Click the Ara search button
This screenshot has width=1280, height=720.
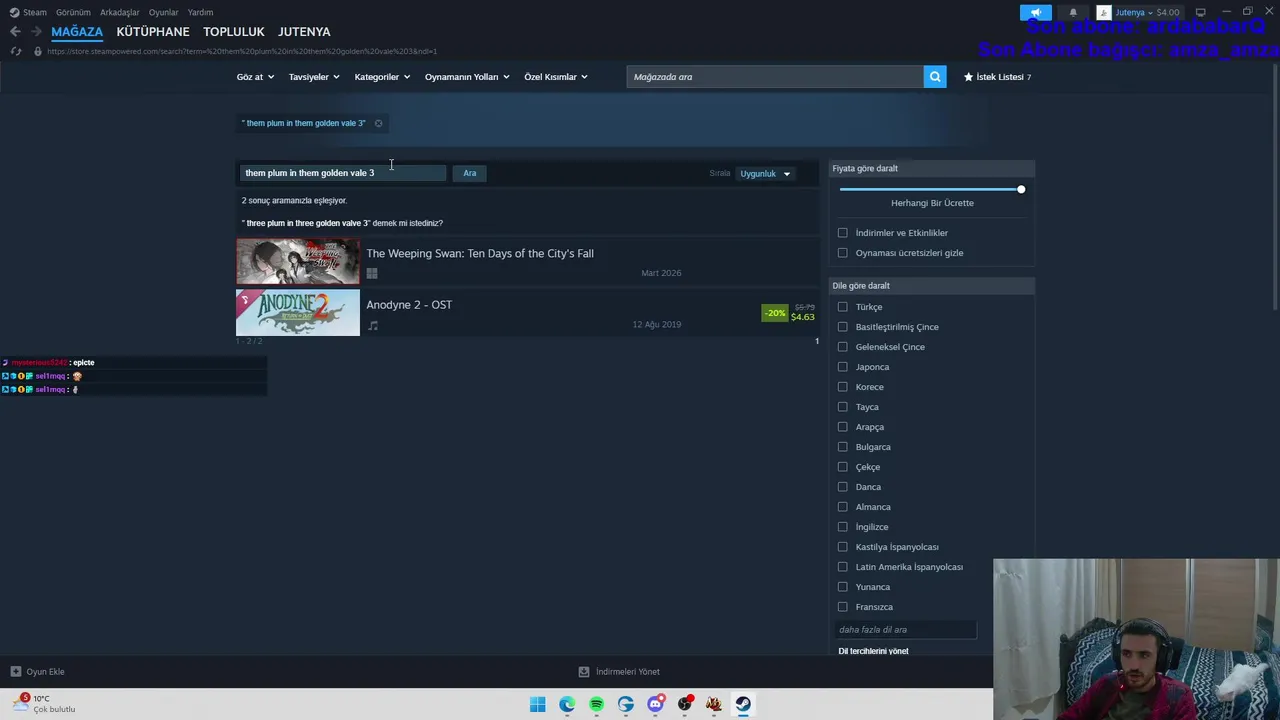point(470,173)
